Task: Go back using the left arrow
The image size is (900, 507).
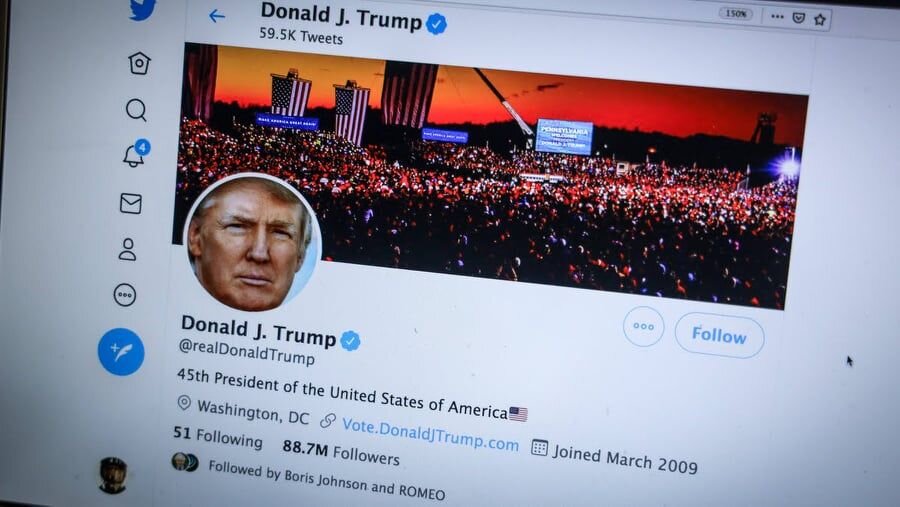Action: click(216, 16)
